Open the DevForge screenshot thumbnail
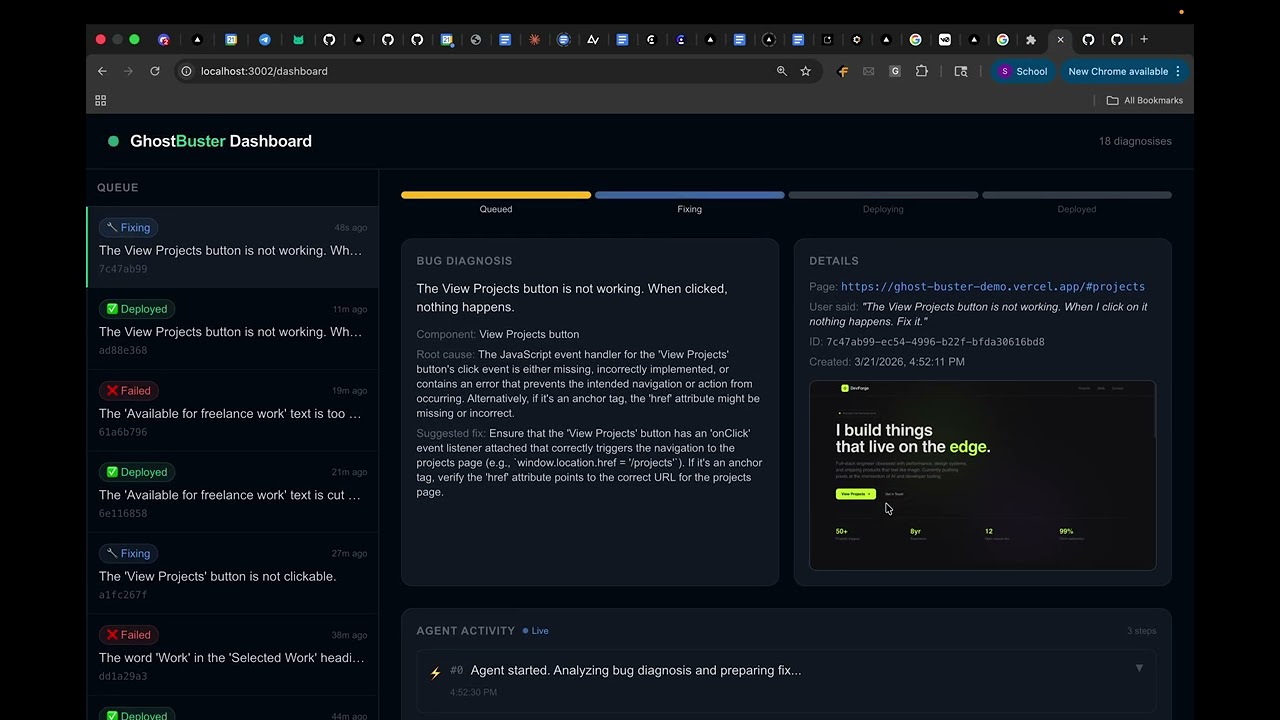Screen dimensions: 1280x720 tap(983, 475)
